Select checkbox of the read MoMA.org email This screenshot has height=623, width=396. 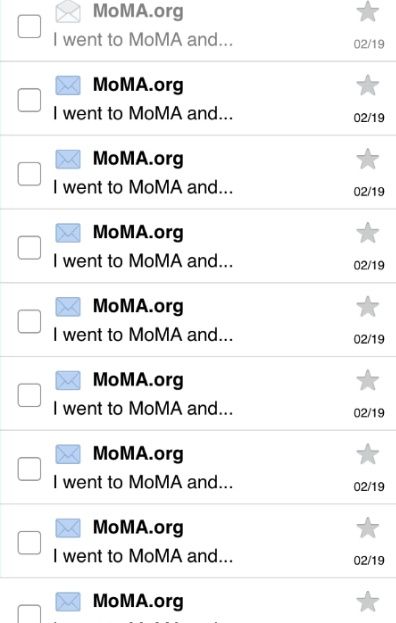29,26
